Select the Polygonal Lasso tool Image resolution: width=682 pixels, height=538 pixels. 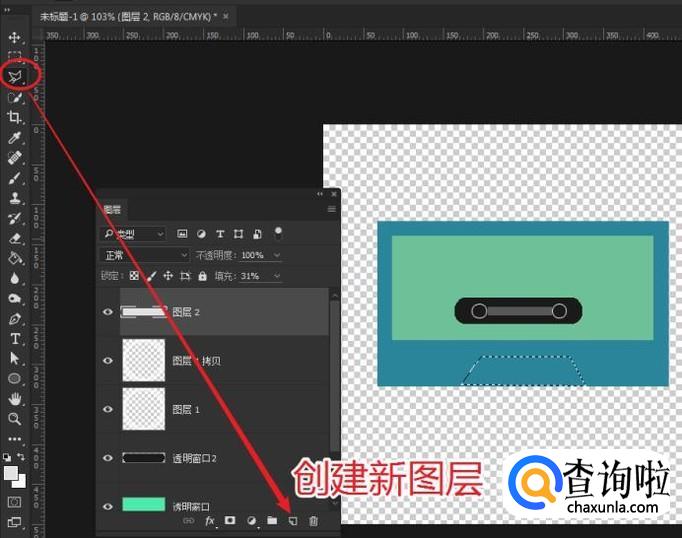coord(15,76)
